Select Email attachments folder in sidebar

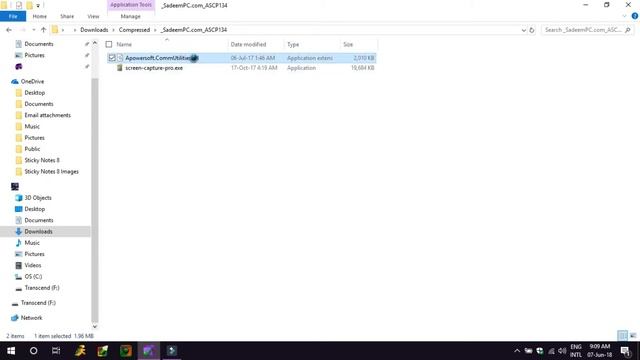[47, 116]
